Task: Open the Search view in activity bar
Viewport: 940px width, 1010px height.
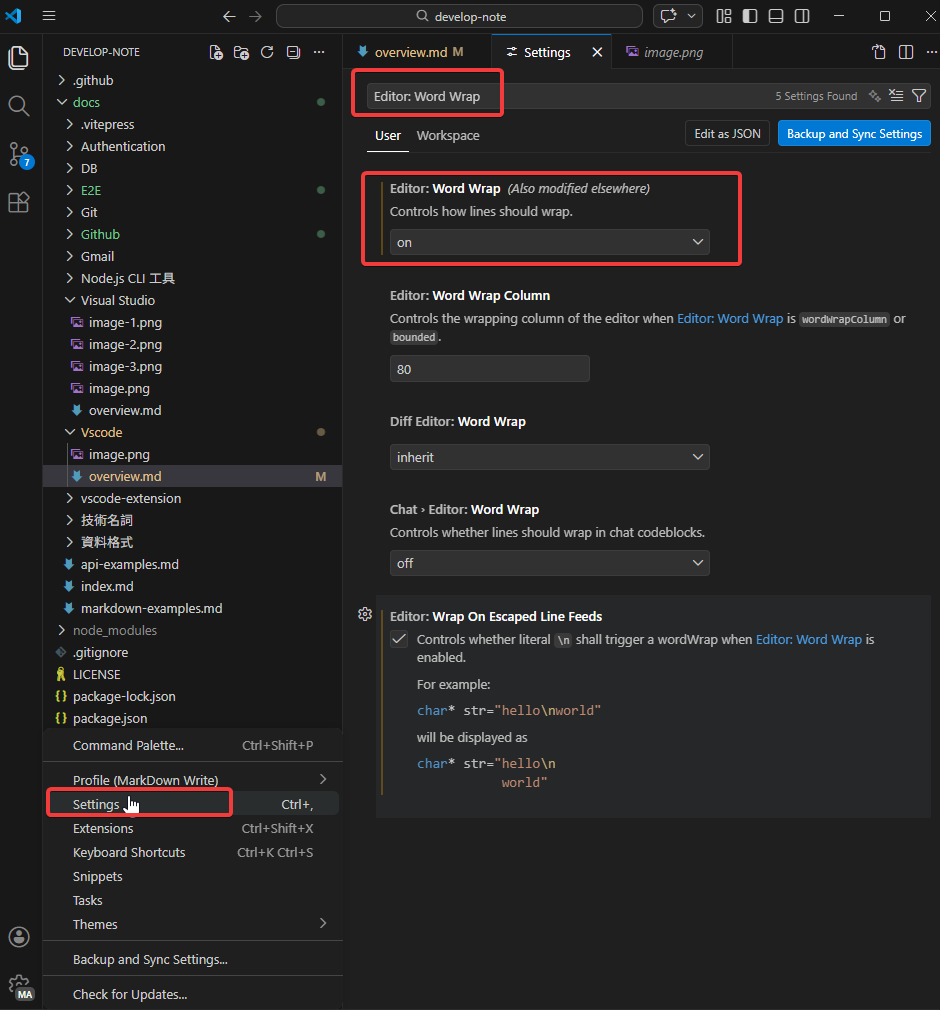Action: pos(19,106)
